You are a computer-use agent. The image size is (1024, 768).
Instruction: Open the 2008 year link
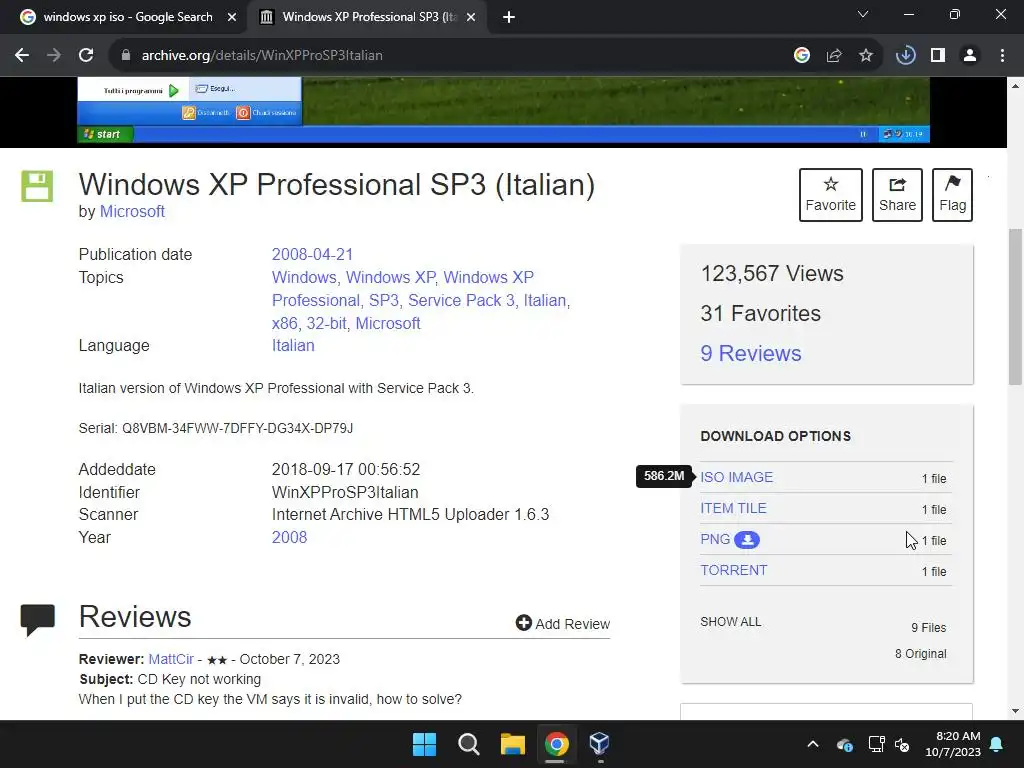289,537
